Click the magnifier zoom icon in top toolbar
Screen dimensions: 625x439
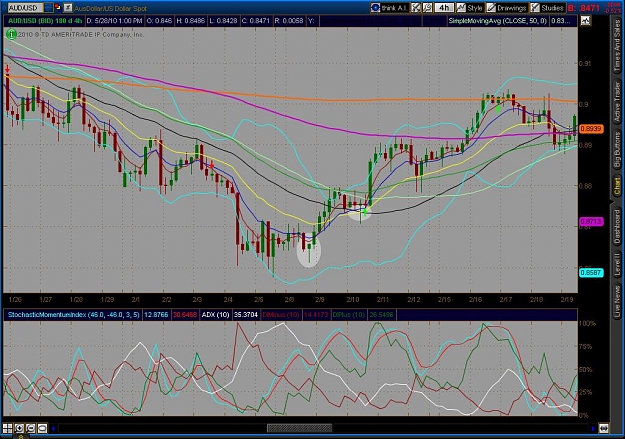click(427, 8)
